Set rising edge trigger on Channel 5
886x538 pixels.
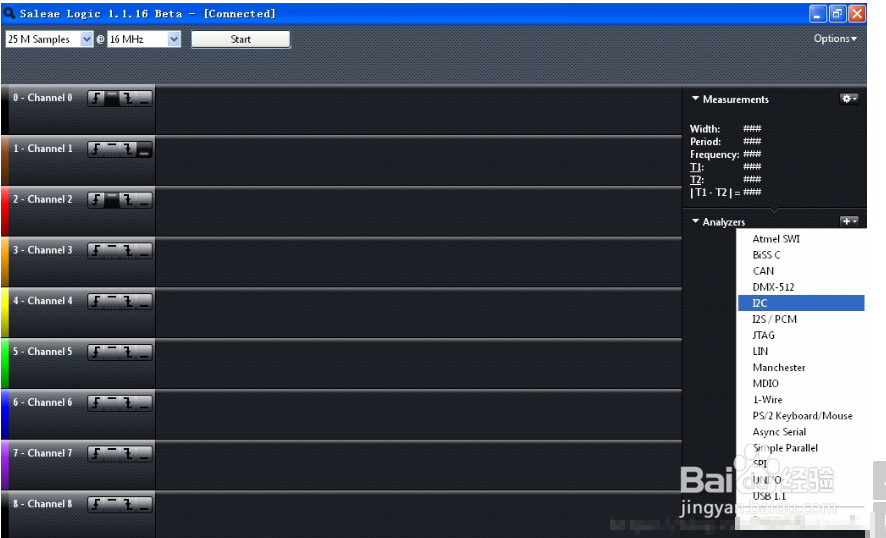[96, 352]
